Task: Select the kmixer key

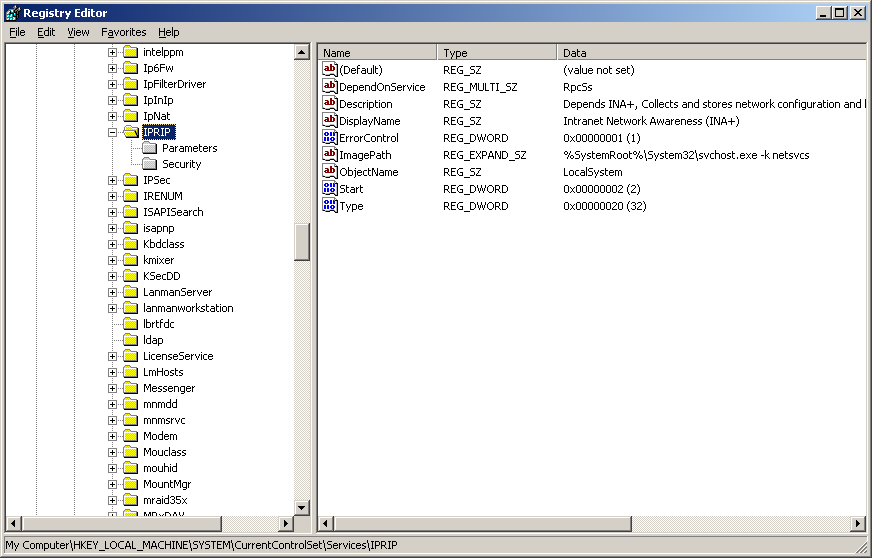Action: [158, 260]
